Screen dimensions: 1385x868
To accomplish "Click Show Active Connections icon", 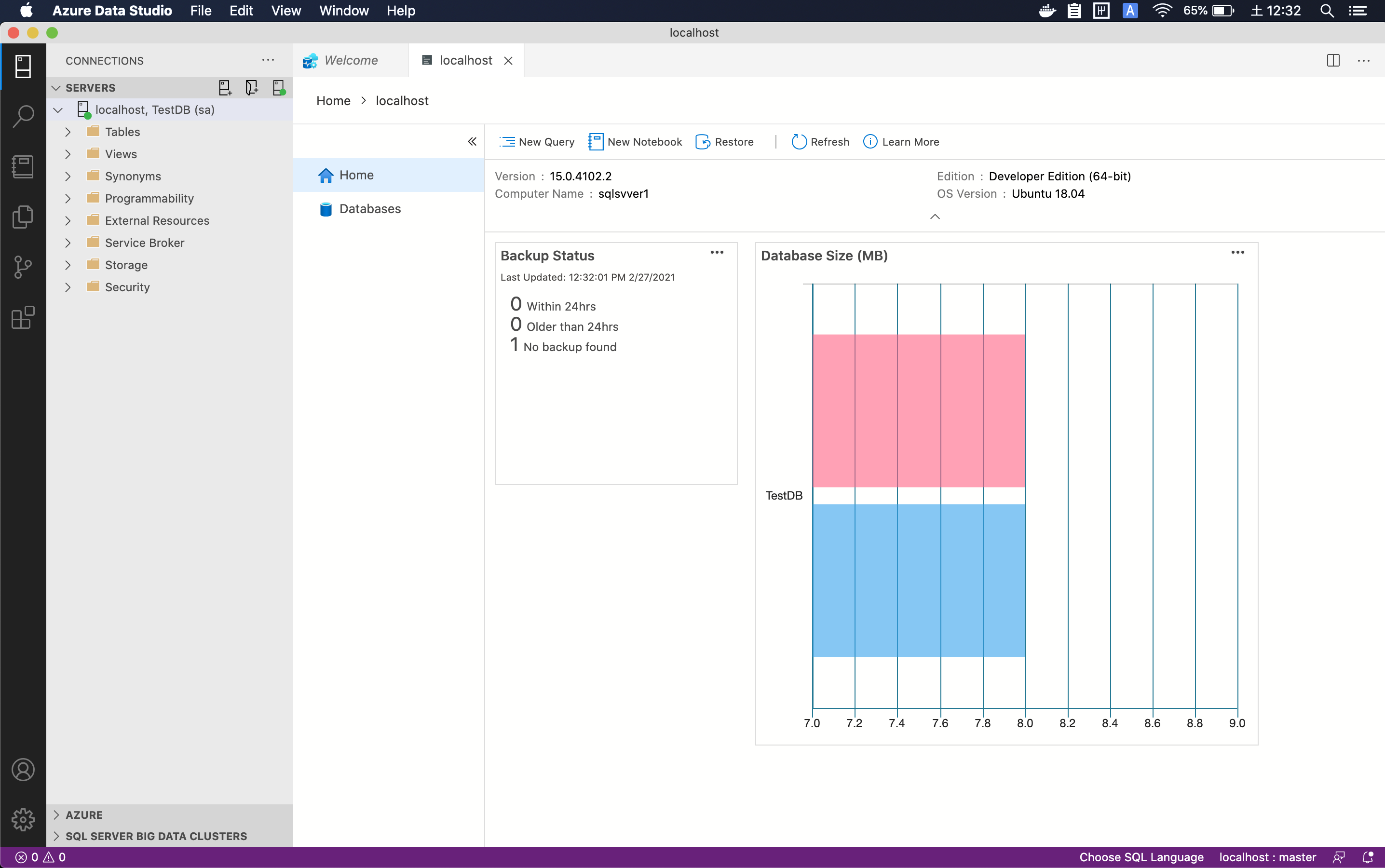I will pyautogui.click(x=279, y=88).
